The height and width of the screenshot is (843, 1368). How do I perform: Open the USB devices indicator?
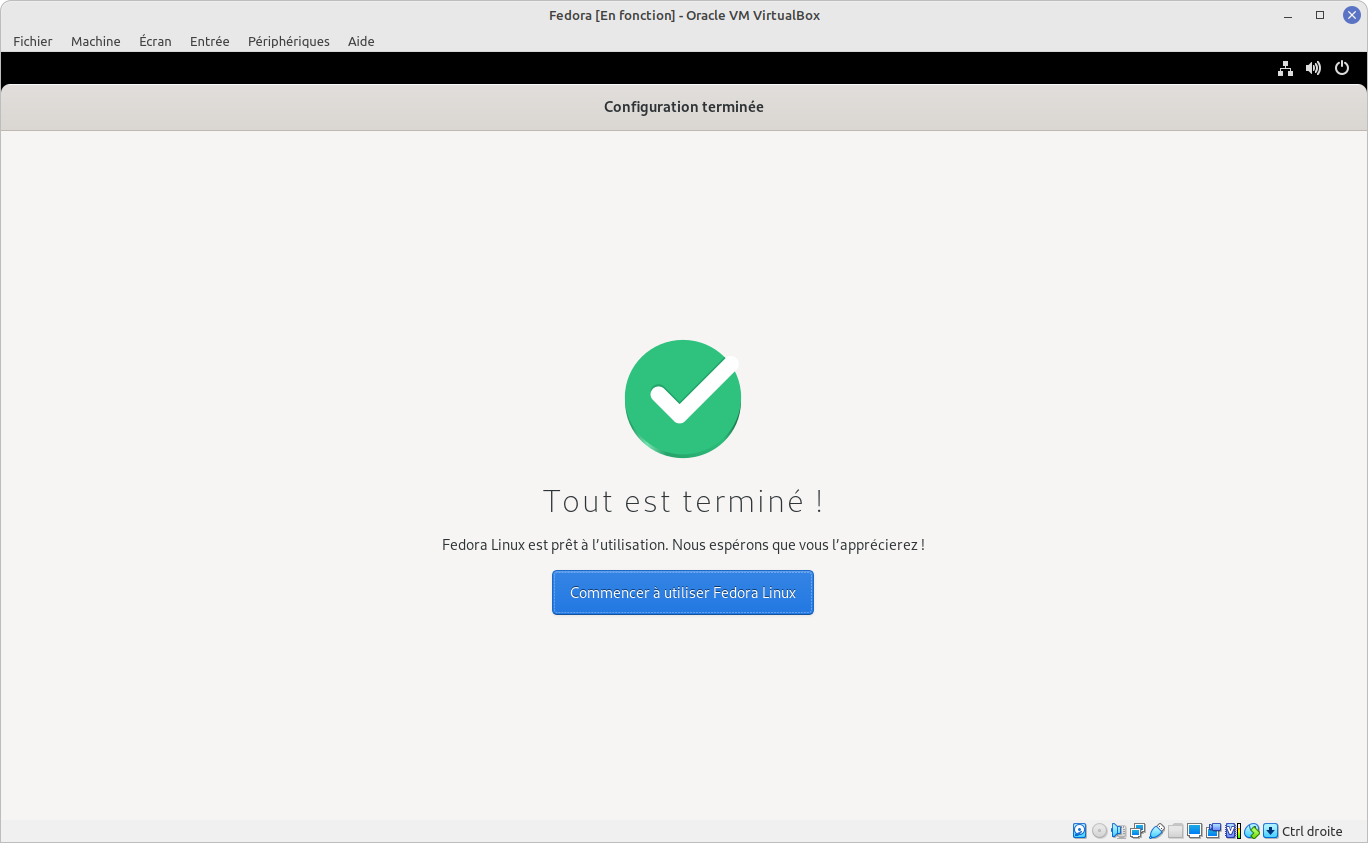tap(1157, 831)
